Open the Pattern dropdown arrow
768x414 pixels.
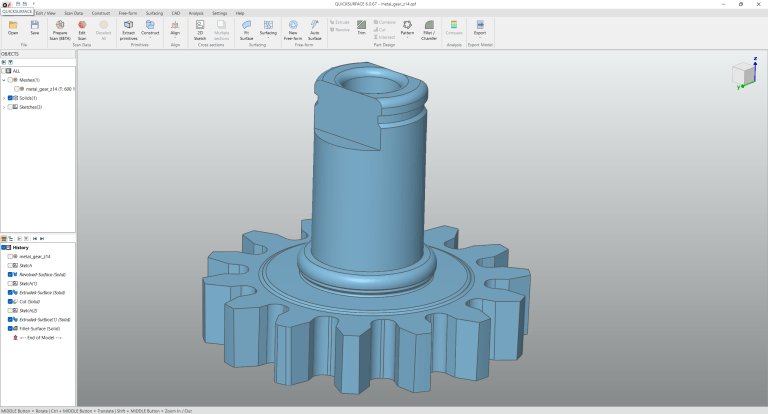click(407, 38)
